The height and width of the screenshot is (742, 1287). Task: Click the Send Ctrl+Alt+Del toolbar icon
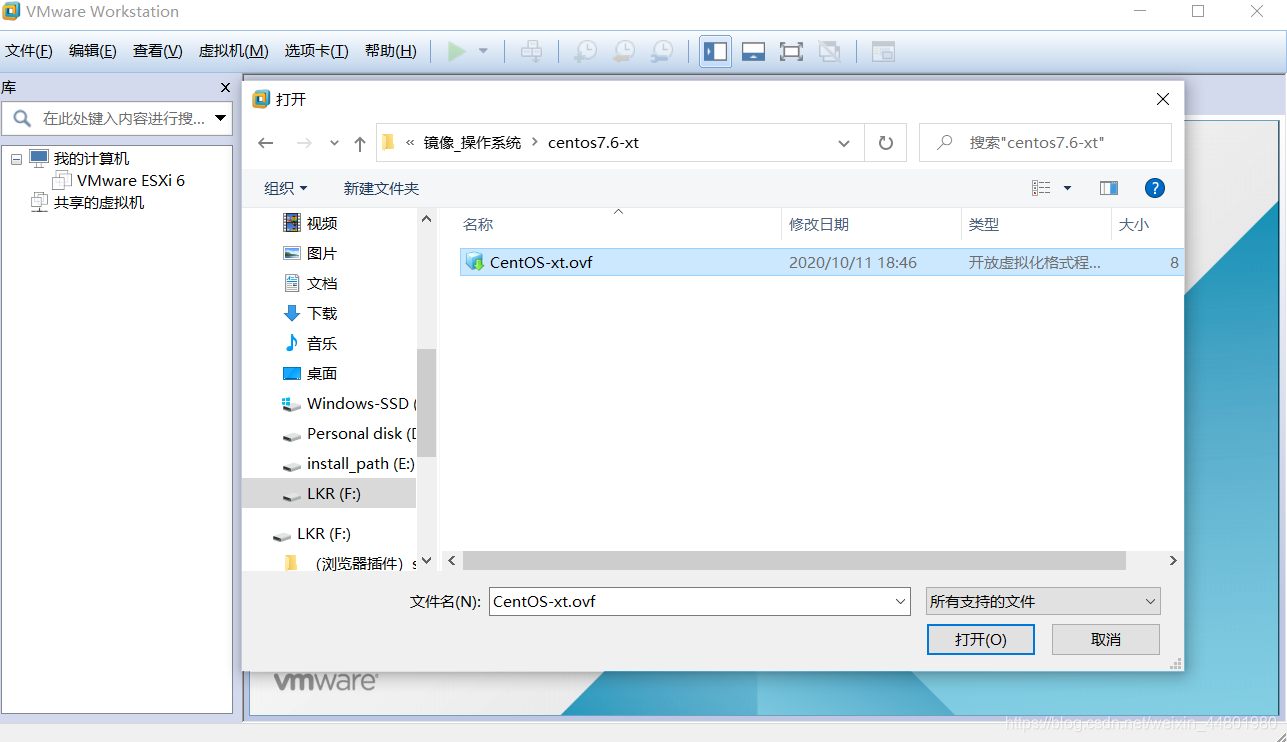(x=532, y=51)
